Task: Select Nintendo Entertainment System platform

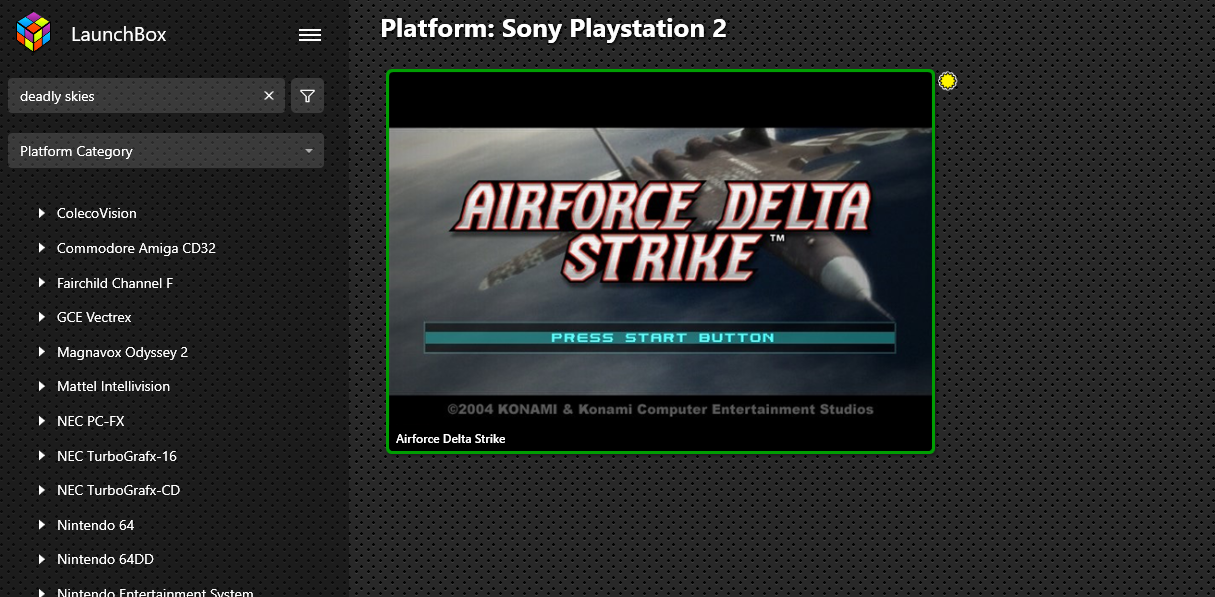Action: coord(155,592)
